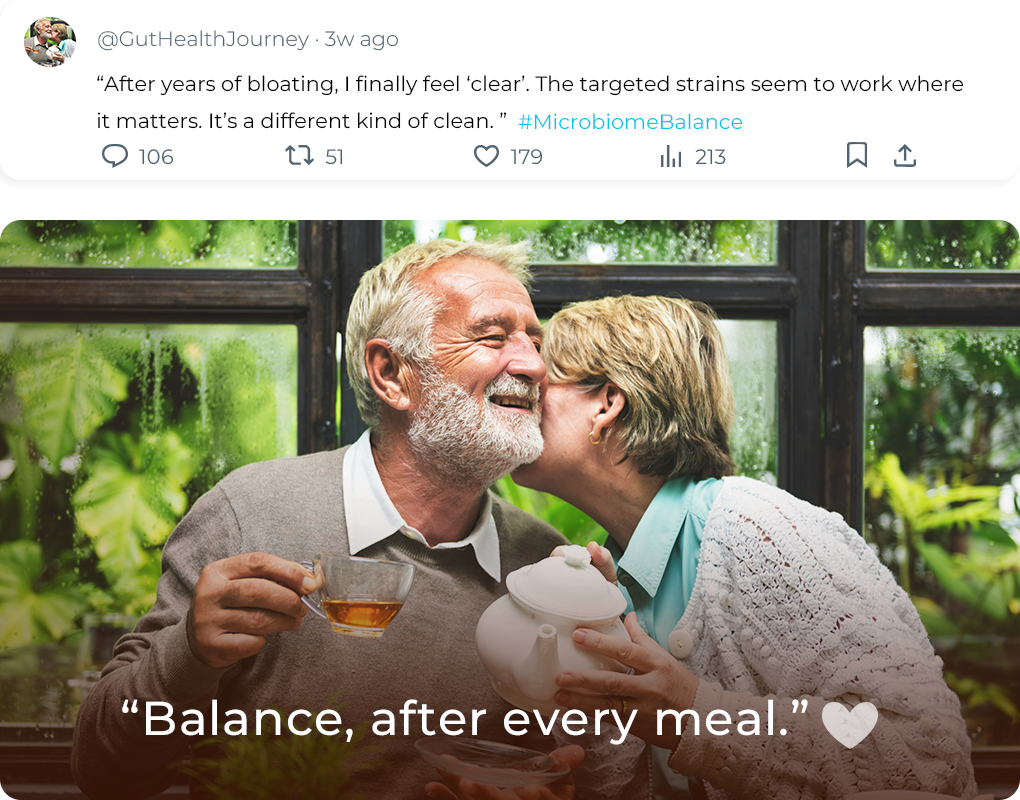Follow the #MicrobiomeBalance hashtag link
Viewport: 1020px width, 800px height.
tap(630, 122)
